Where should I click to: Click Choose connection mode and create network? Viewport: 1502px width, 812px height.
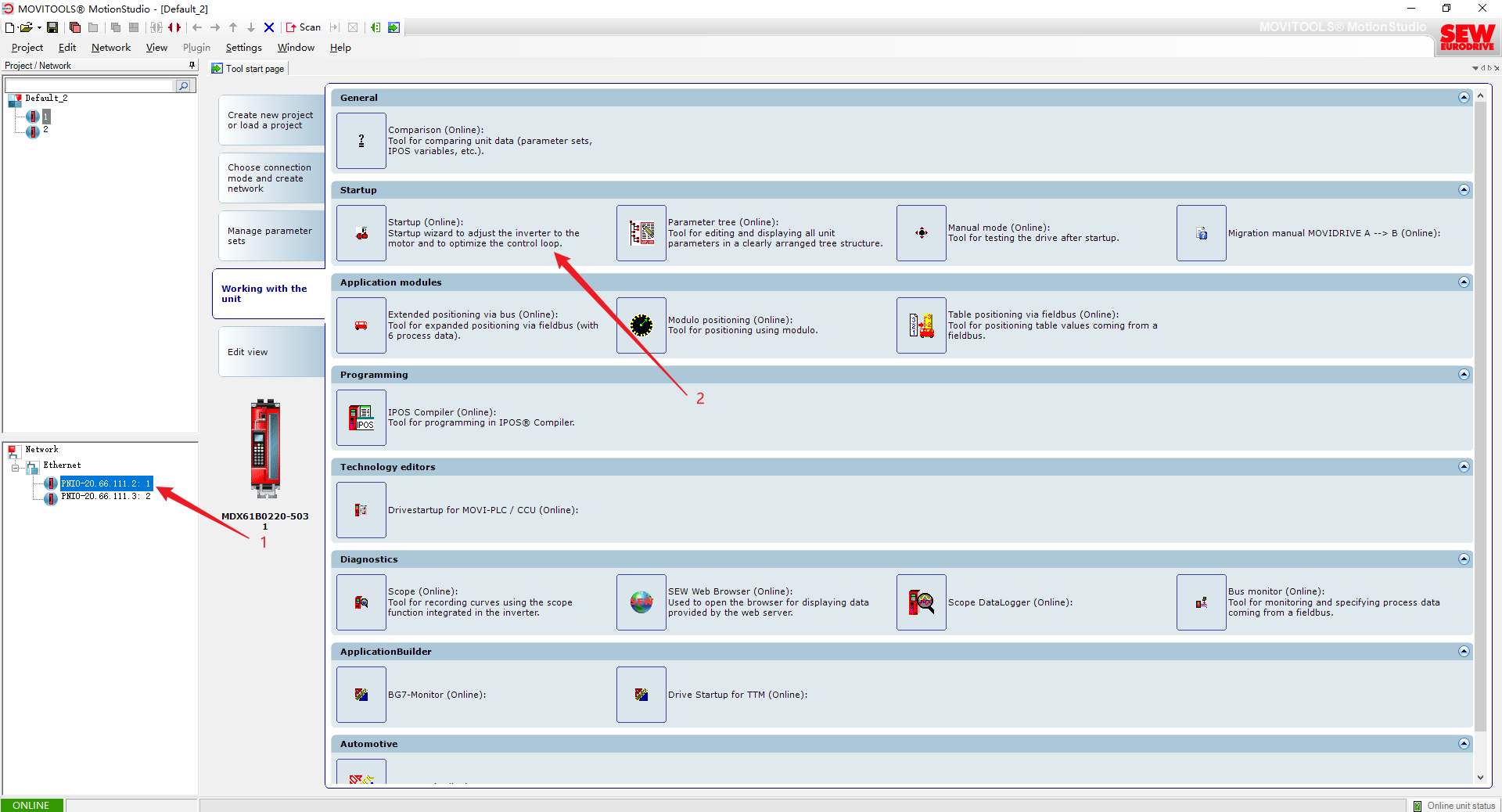point(270,178)
